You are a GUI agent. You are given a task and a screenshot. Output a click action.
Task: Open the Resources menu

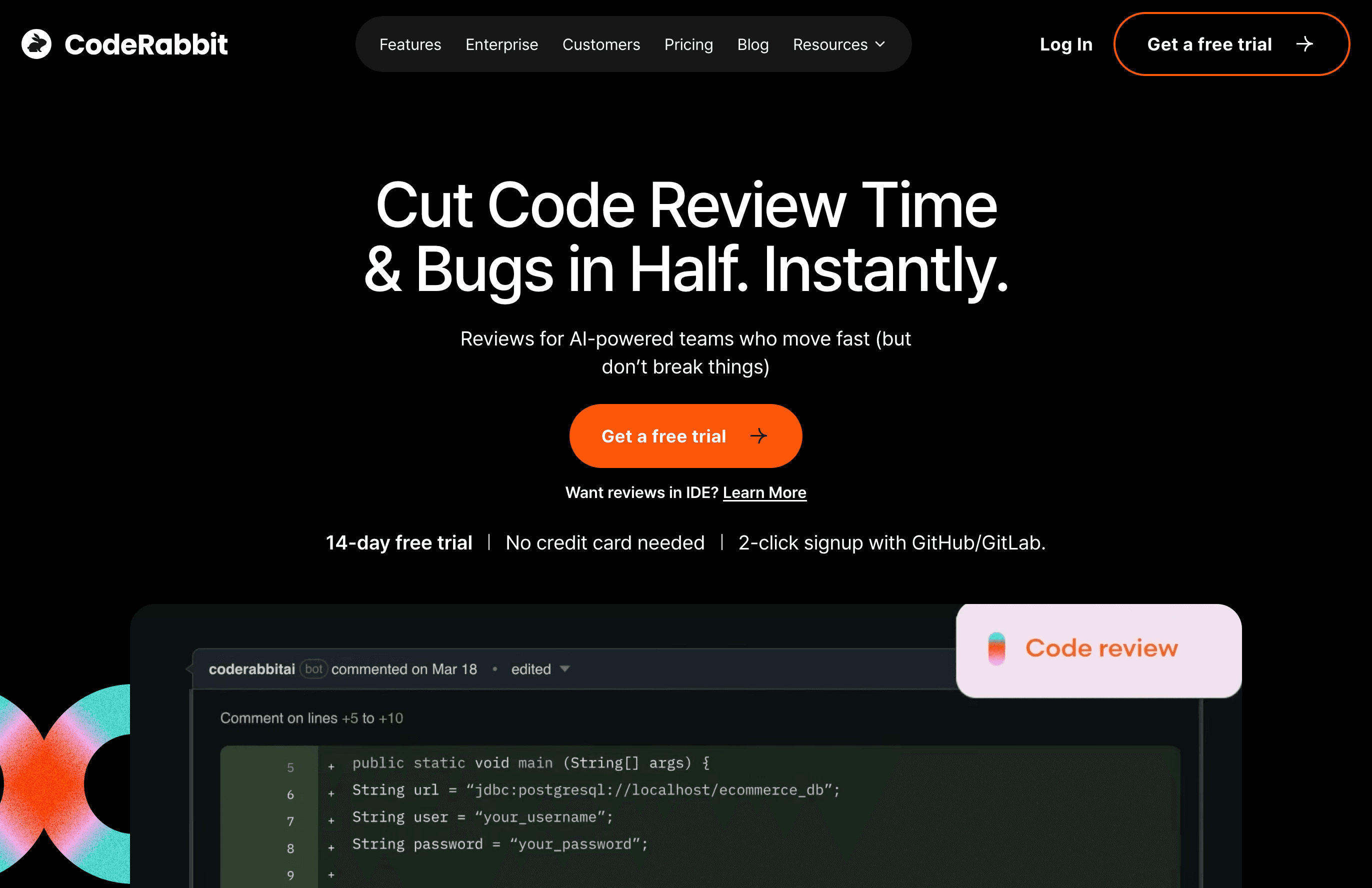tap(829, 44)
